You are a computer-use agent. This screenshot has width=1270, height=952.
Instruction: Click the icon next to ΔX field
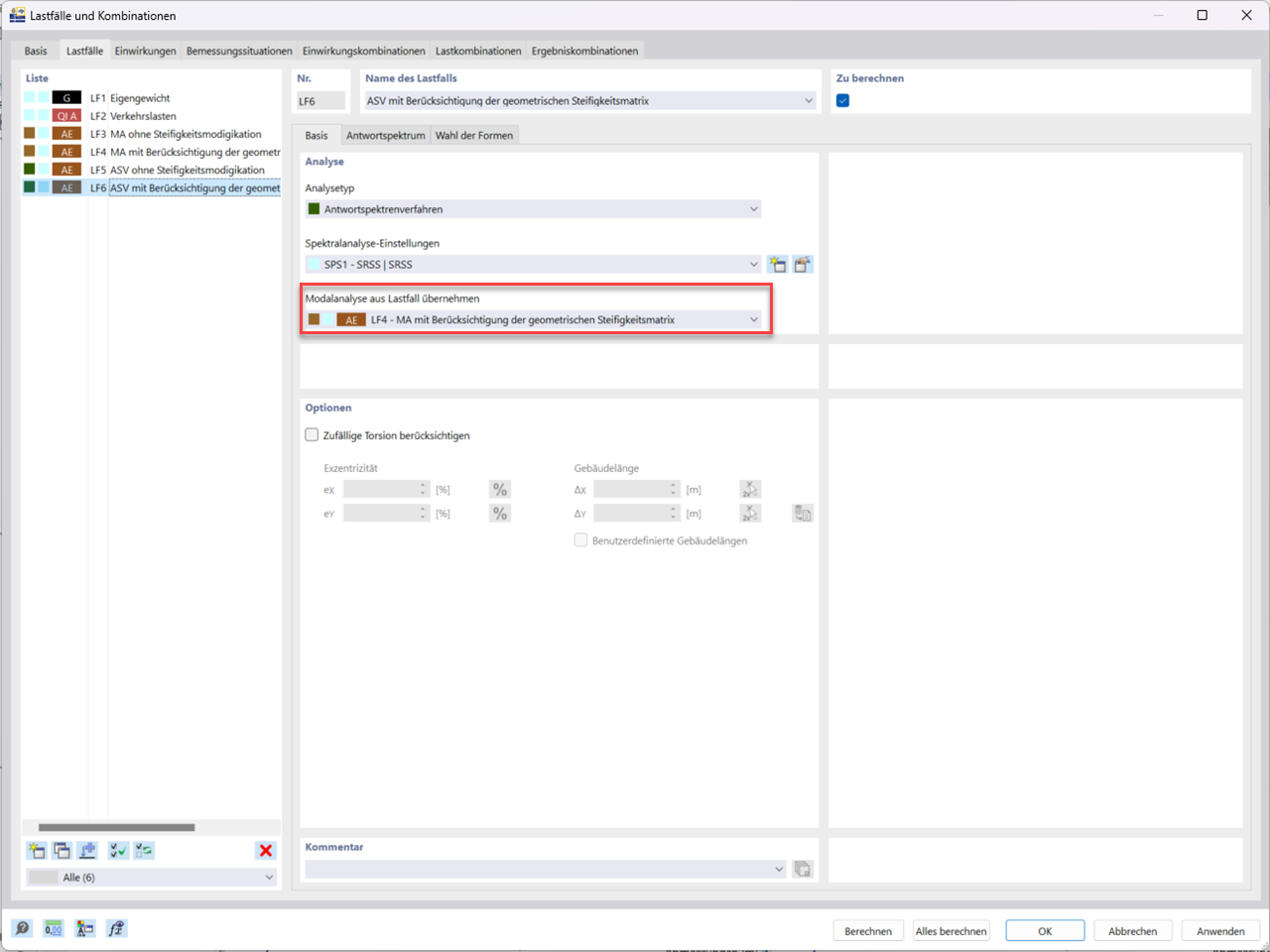click(x=750, y=490)
